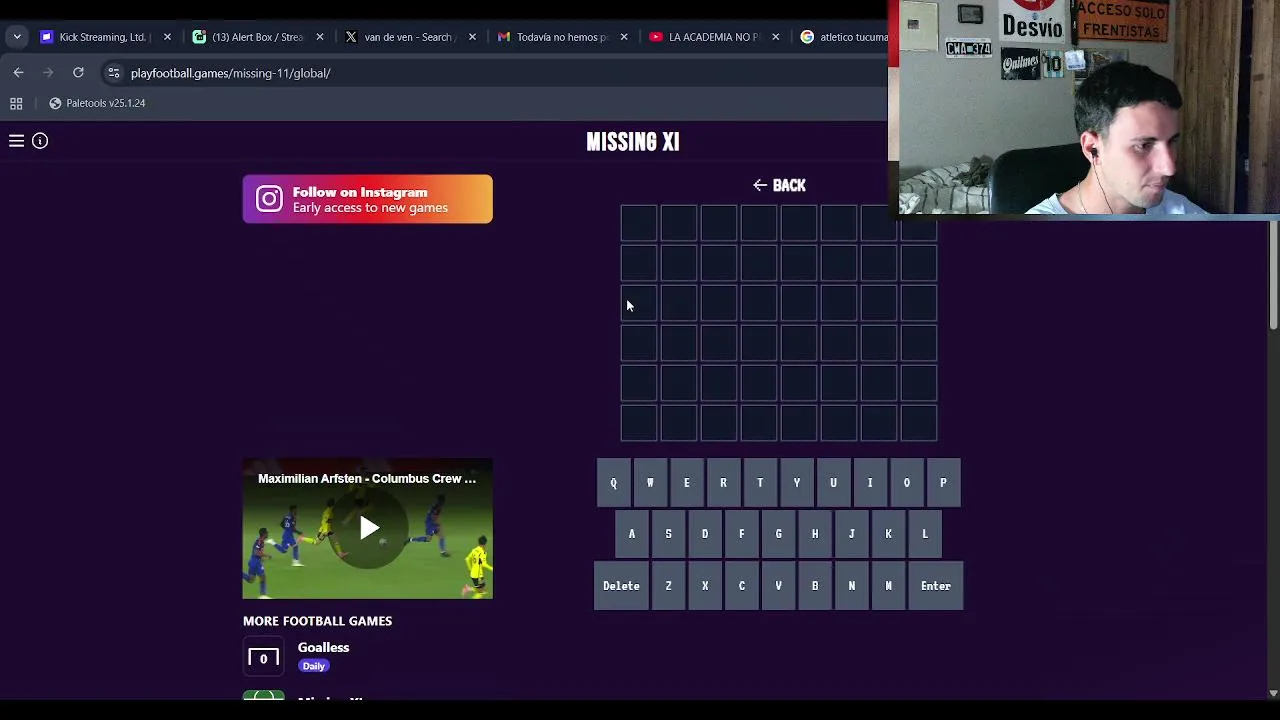Tap the Z key on keyboard
This screenshot has width=1280, height=720.
pyautogui.click(x=668, y=586)
